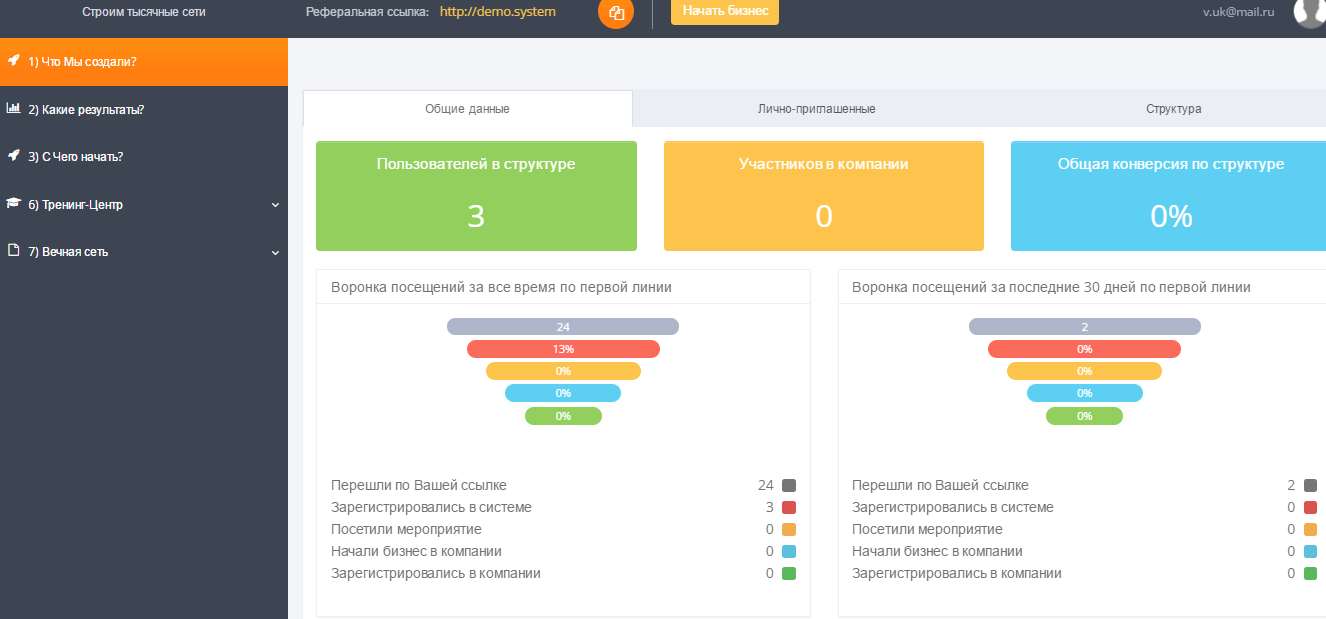The height and width of the screenshot is (619, 1326).
Task: Switch to the 'Структура' tab
Action: coord(1173,109)
